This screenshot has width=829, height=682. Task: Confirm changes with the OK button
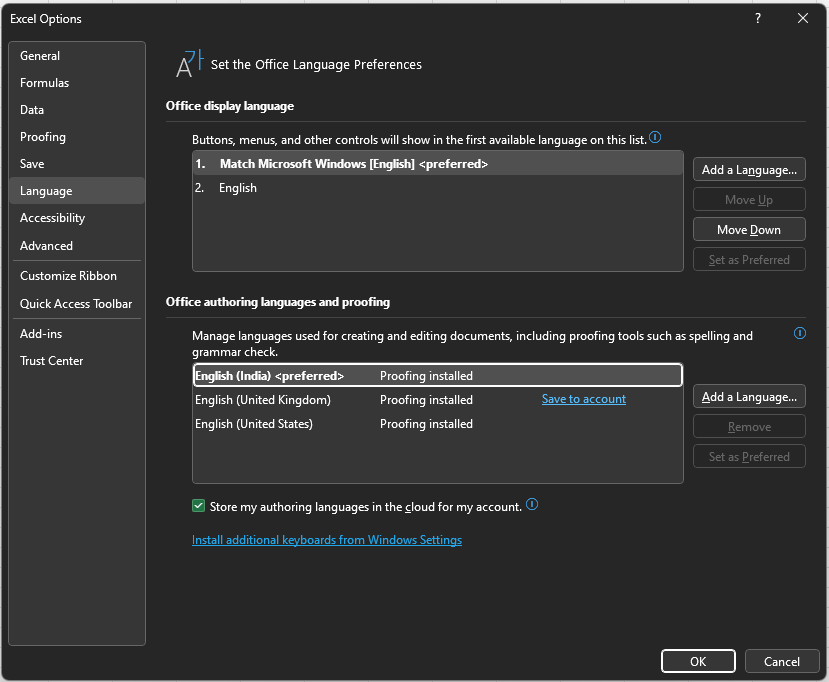(x=698, y=661)
